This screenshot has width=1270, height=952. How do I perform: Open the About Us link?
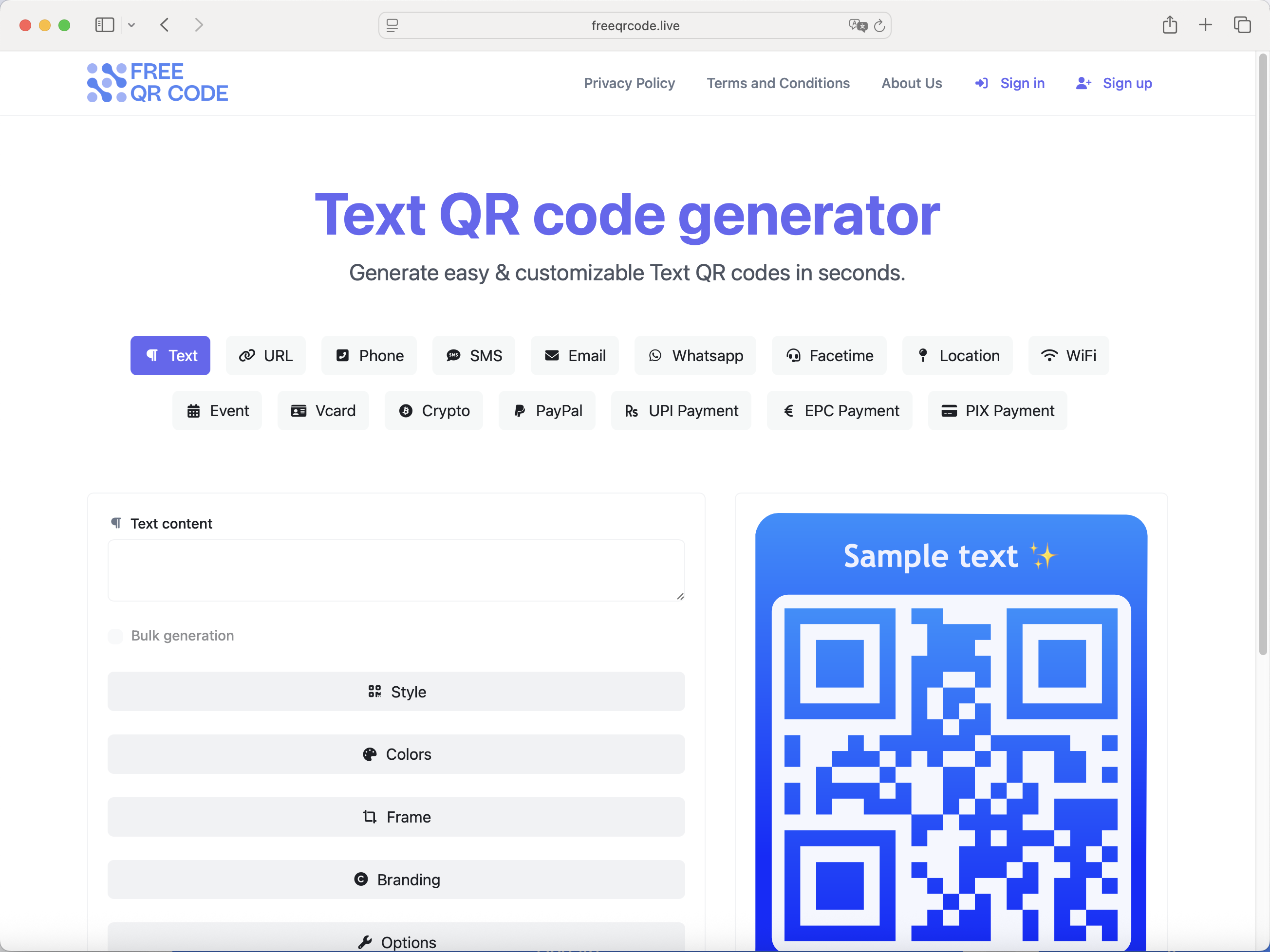point(912,83)
